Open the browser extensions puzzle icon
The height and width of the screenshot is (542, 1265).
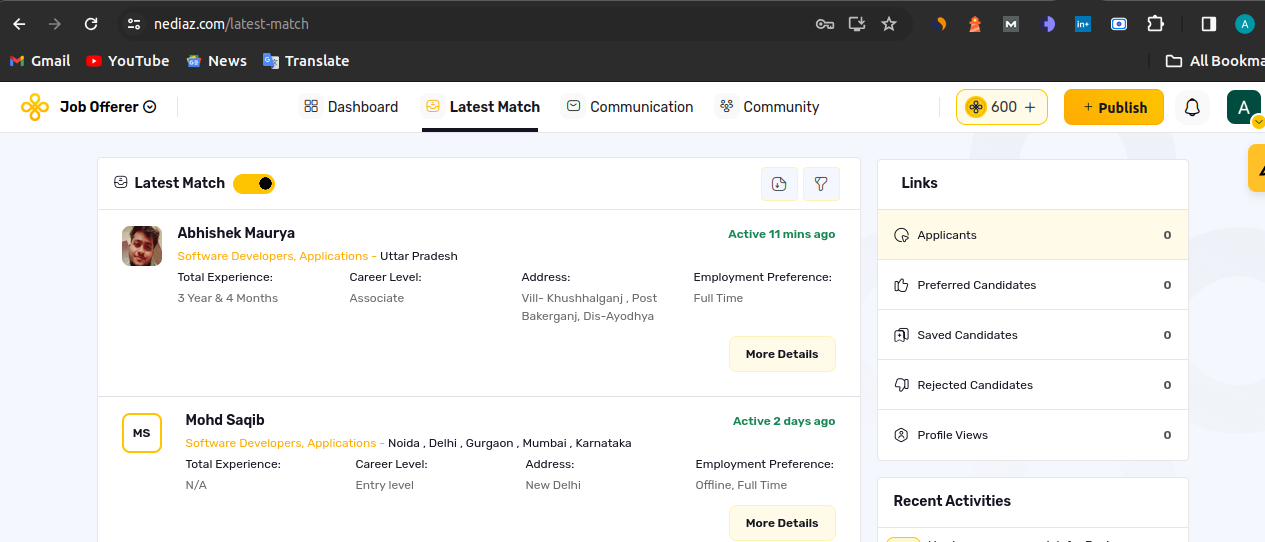pyautogui.click(x=1155, y=24)
